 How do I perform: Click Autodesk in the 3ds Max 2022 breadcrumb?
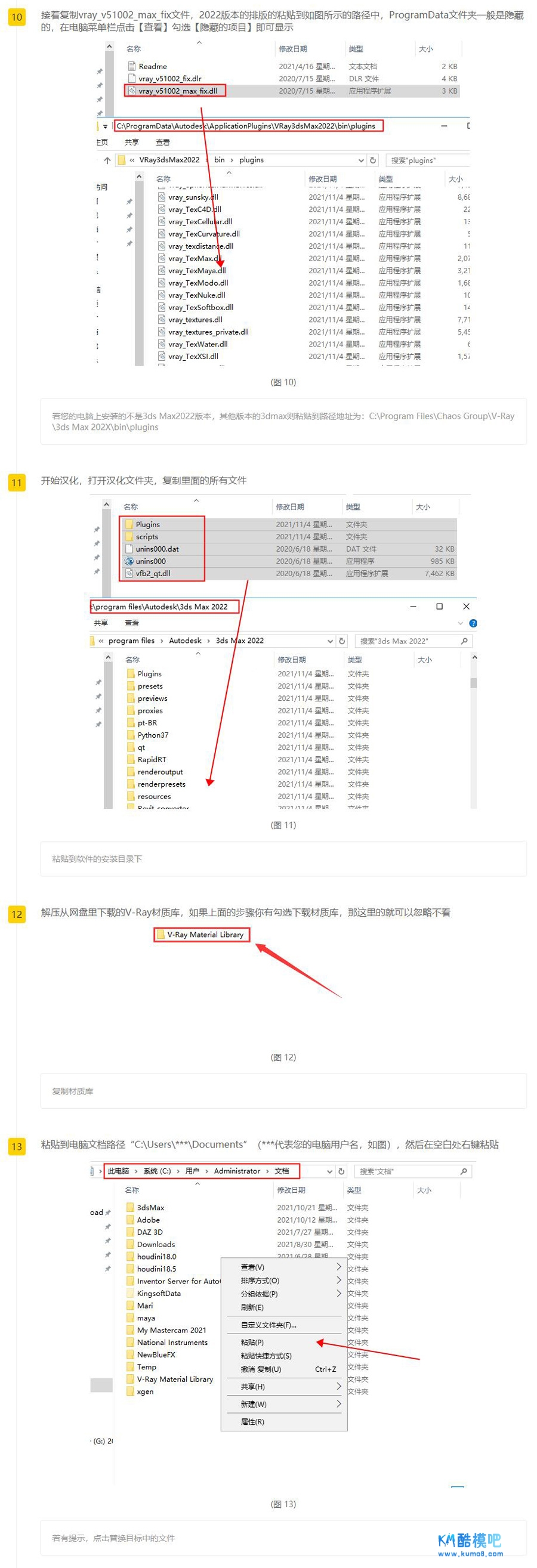pos(185,641)
